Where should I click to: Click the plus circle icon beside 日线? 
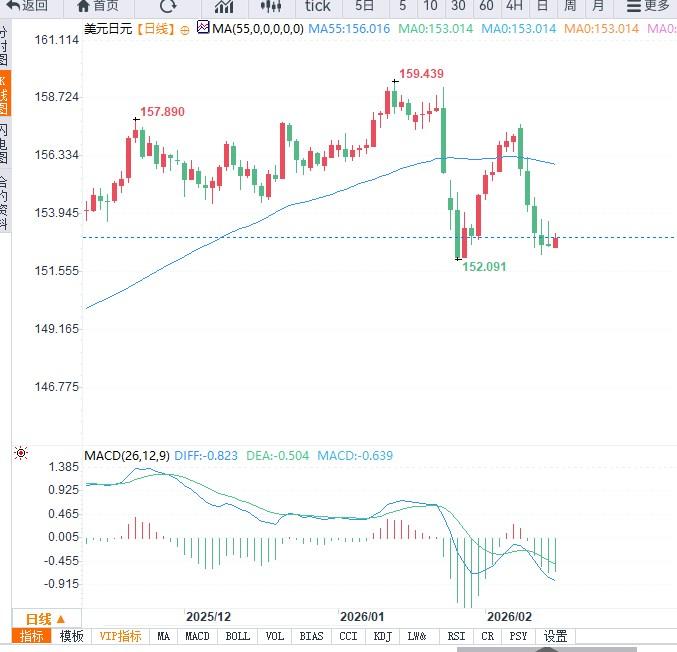(x=184, y=29)
